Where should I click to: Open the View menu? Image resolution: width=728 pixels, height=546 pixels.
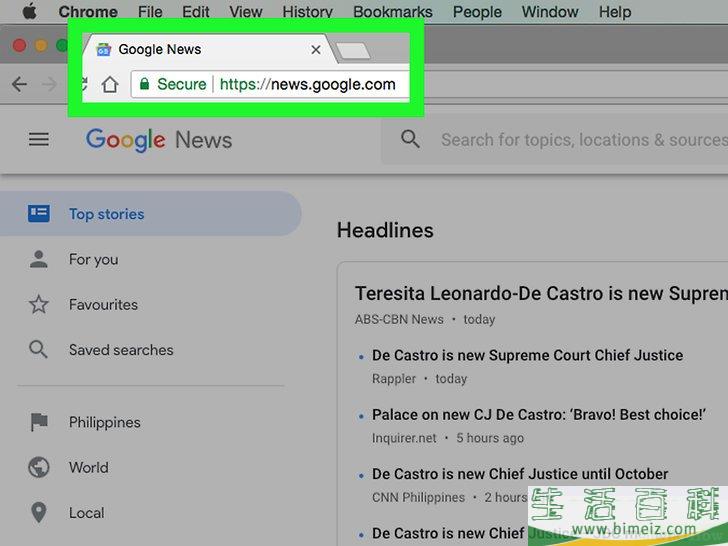pos(246,12)
